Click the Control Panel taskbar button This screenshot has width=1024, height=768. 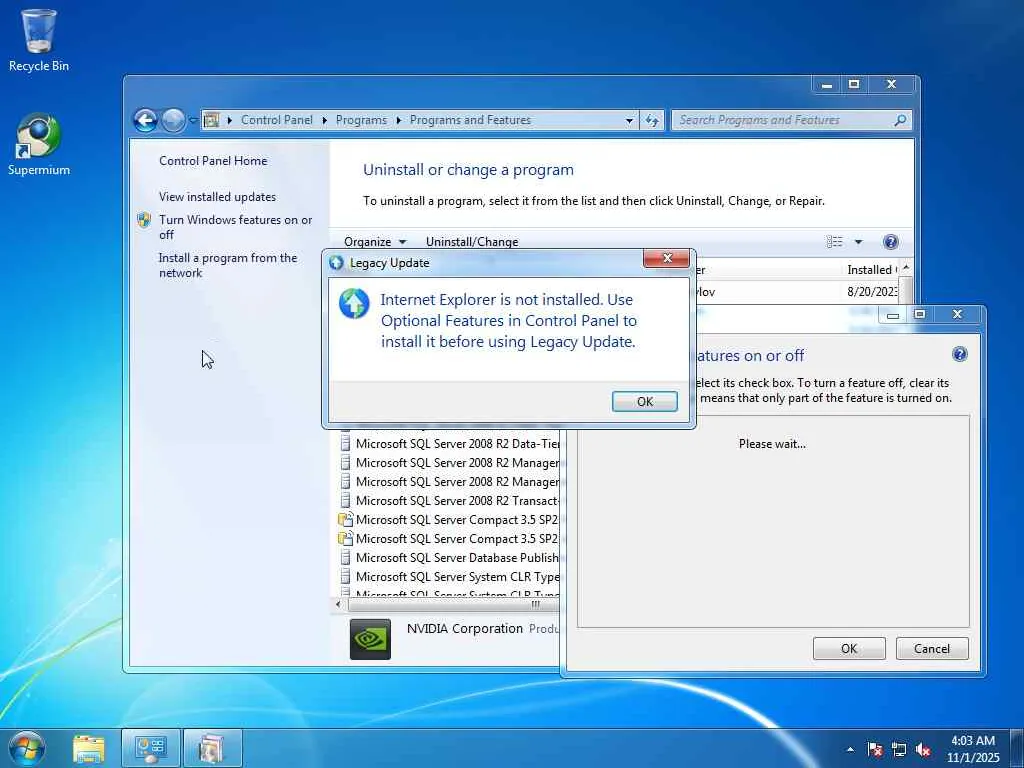click(x=151, y=748)
